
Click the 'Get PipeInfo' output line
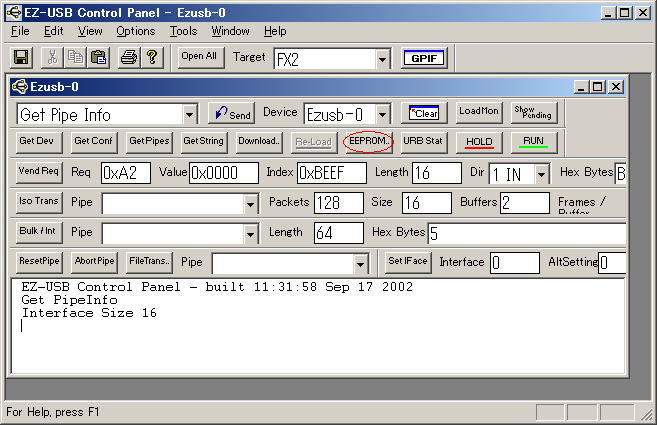(69, 300)
